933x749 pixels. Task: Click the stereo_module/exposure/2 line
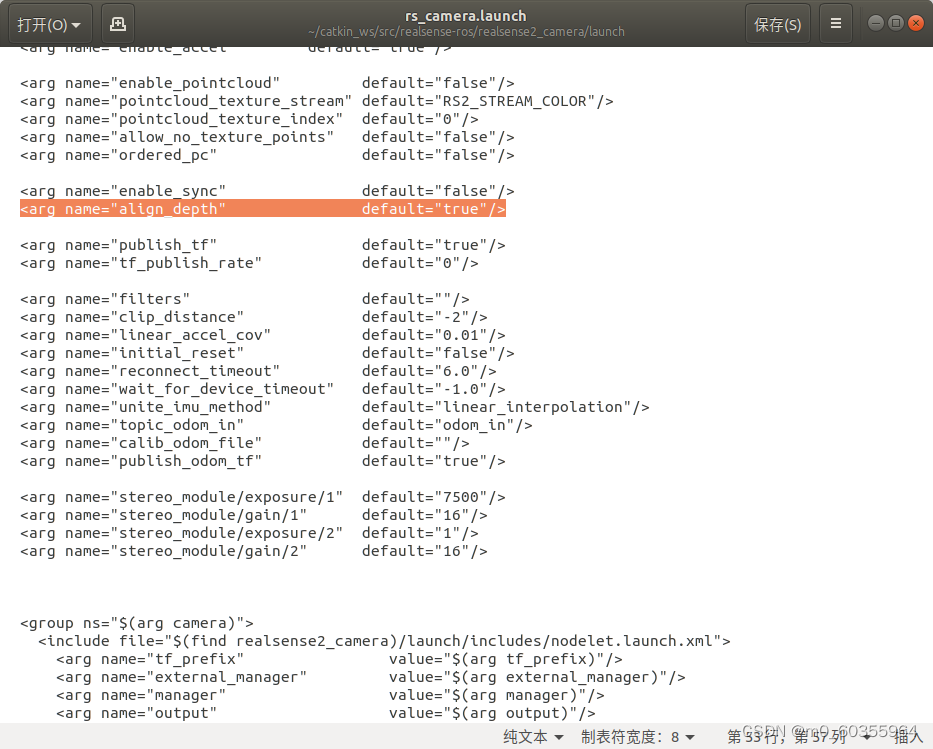[249, 533]
